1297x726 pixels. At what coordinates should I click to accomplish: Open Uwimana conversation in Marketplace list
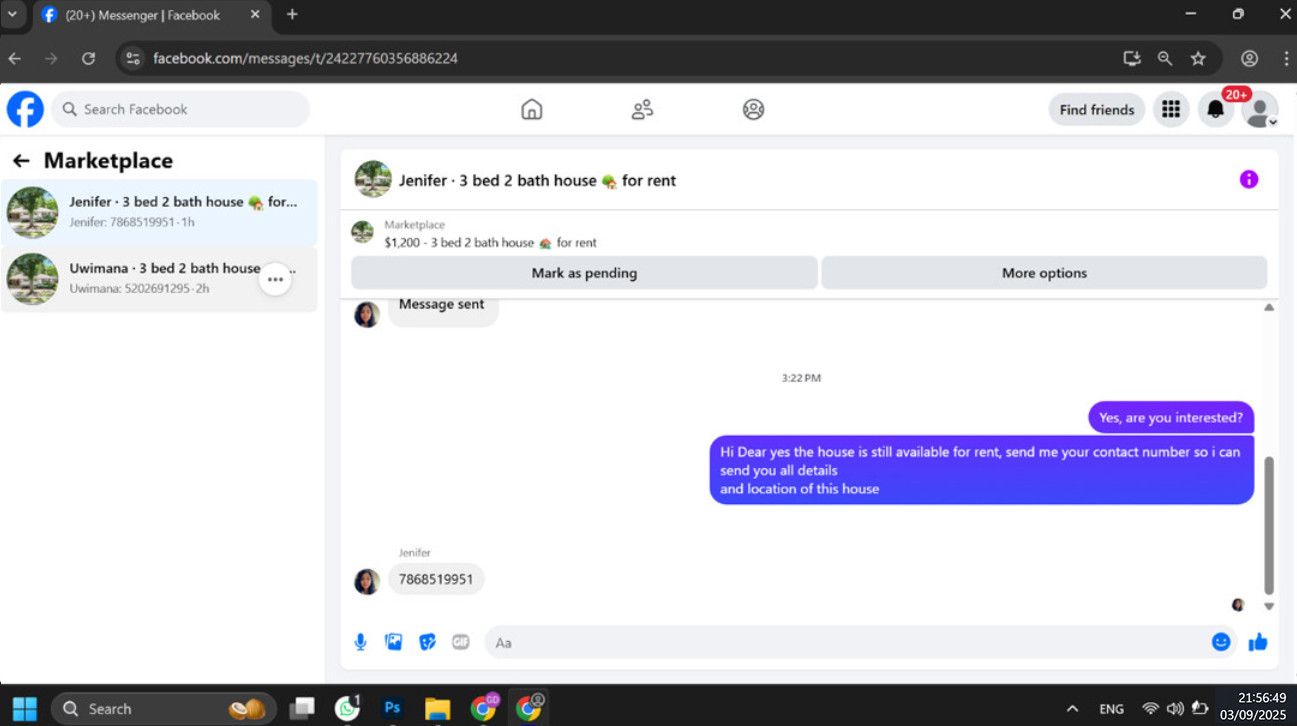click(159, 279)
